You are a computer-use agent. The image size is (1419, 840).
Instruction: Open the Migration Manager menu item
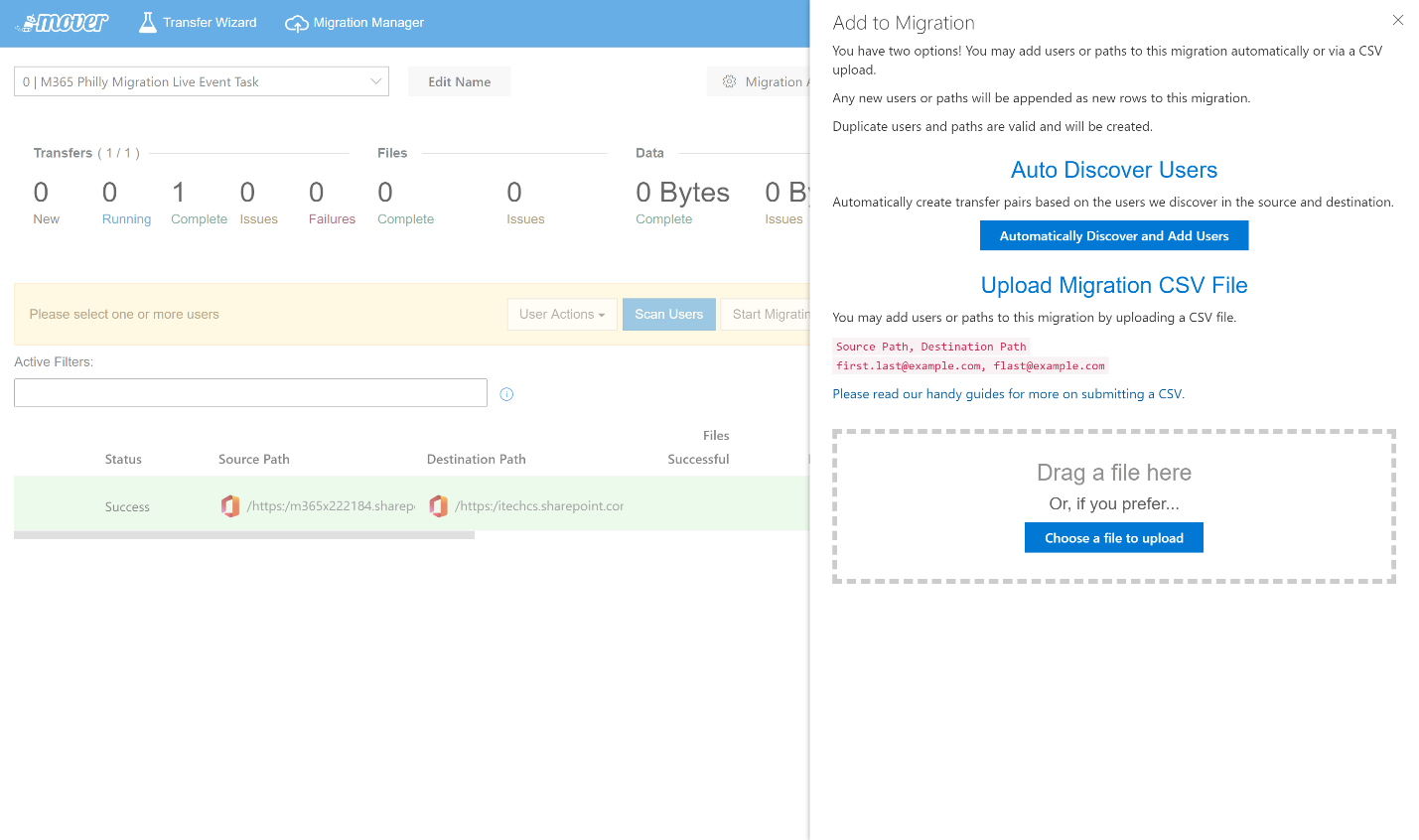(368, 23)
